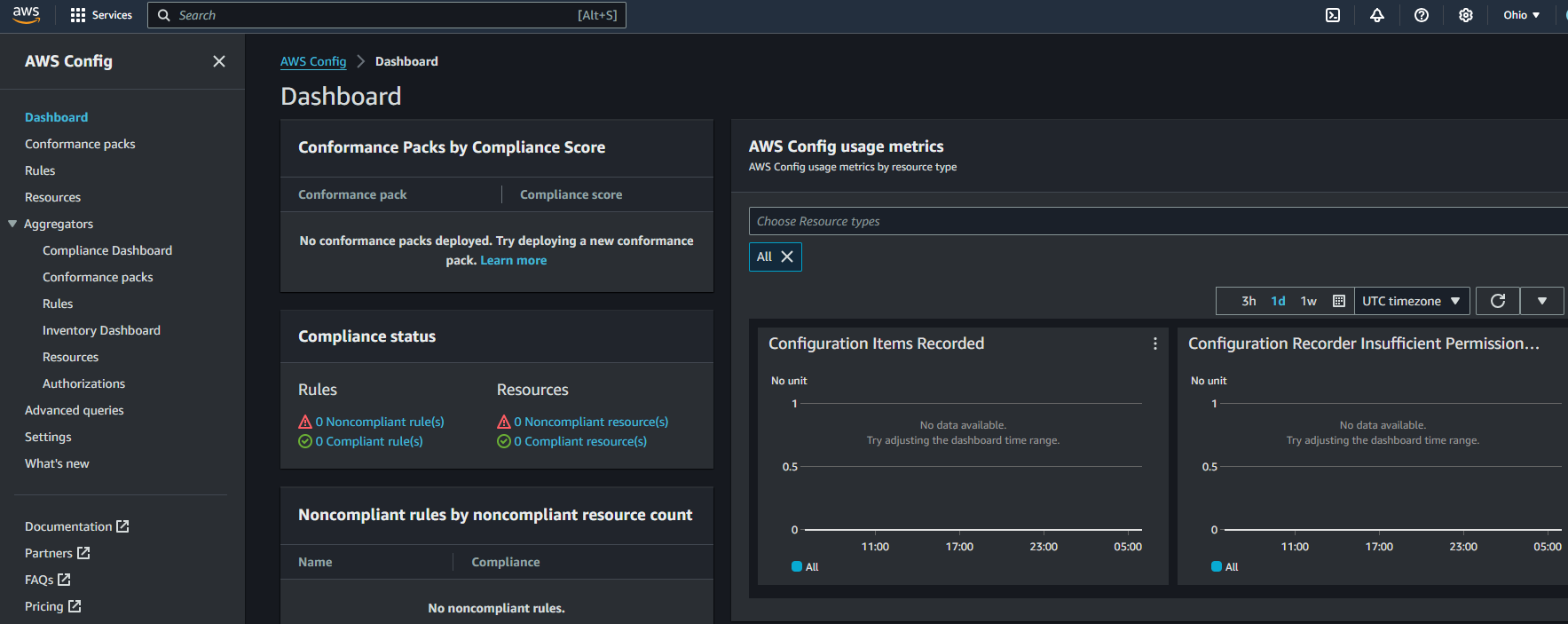
Task: Remove the All resource type filter
Action: [x=787, y=257]
